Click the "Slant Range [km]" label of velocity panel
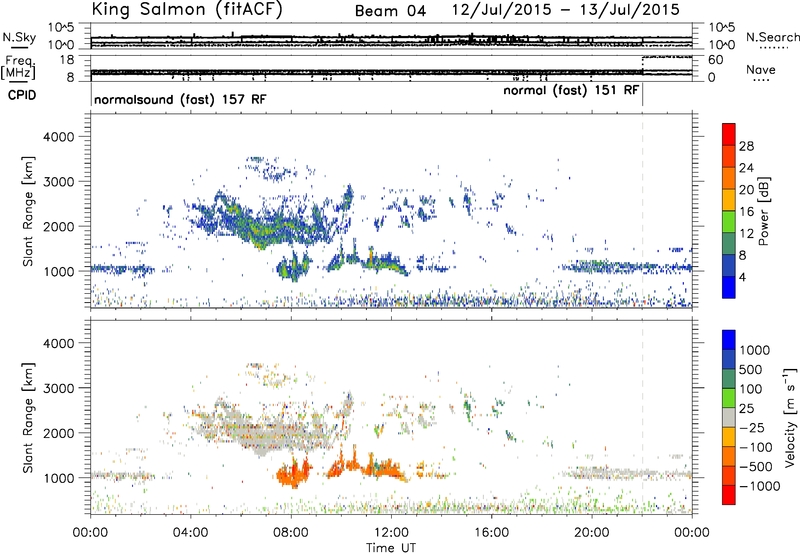 point(28,417)
